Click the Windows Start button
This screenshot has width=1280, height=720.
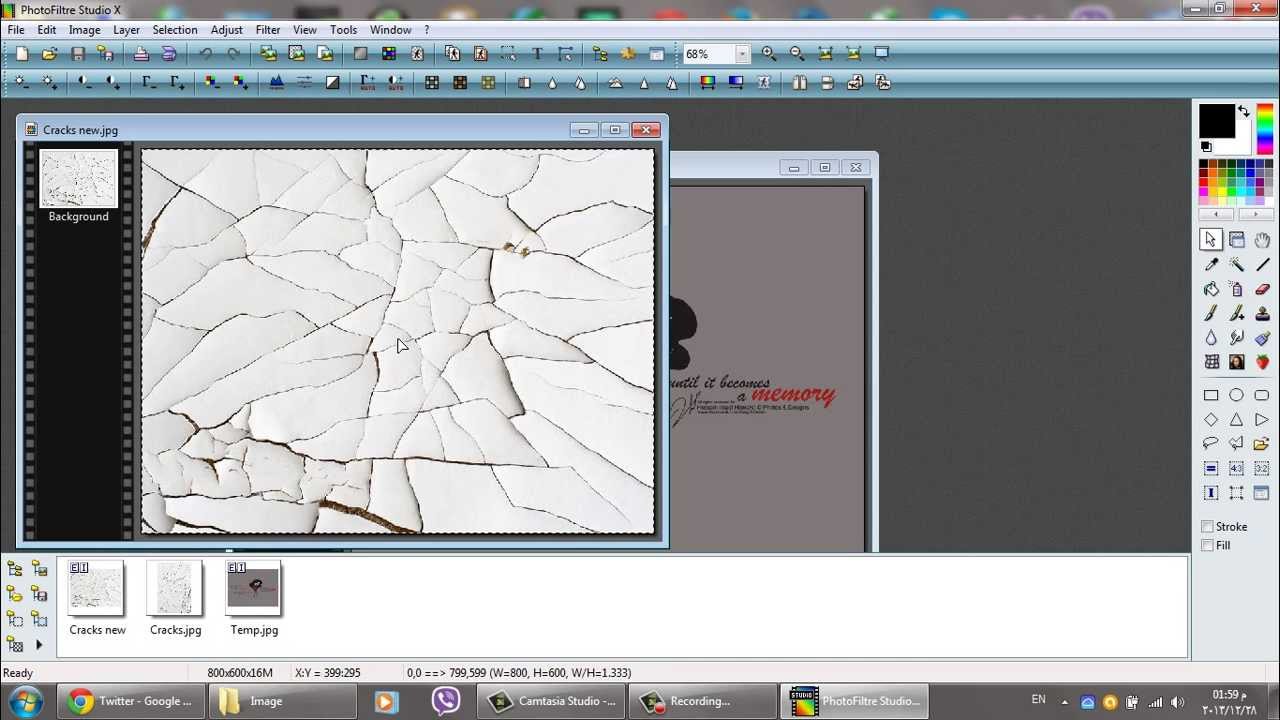coord(25,701)
